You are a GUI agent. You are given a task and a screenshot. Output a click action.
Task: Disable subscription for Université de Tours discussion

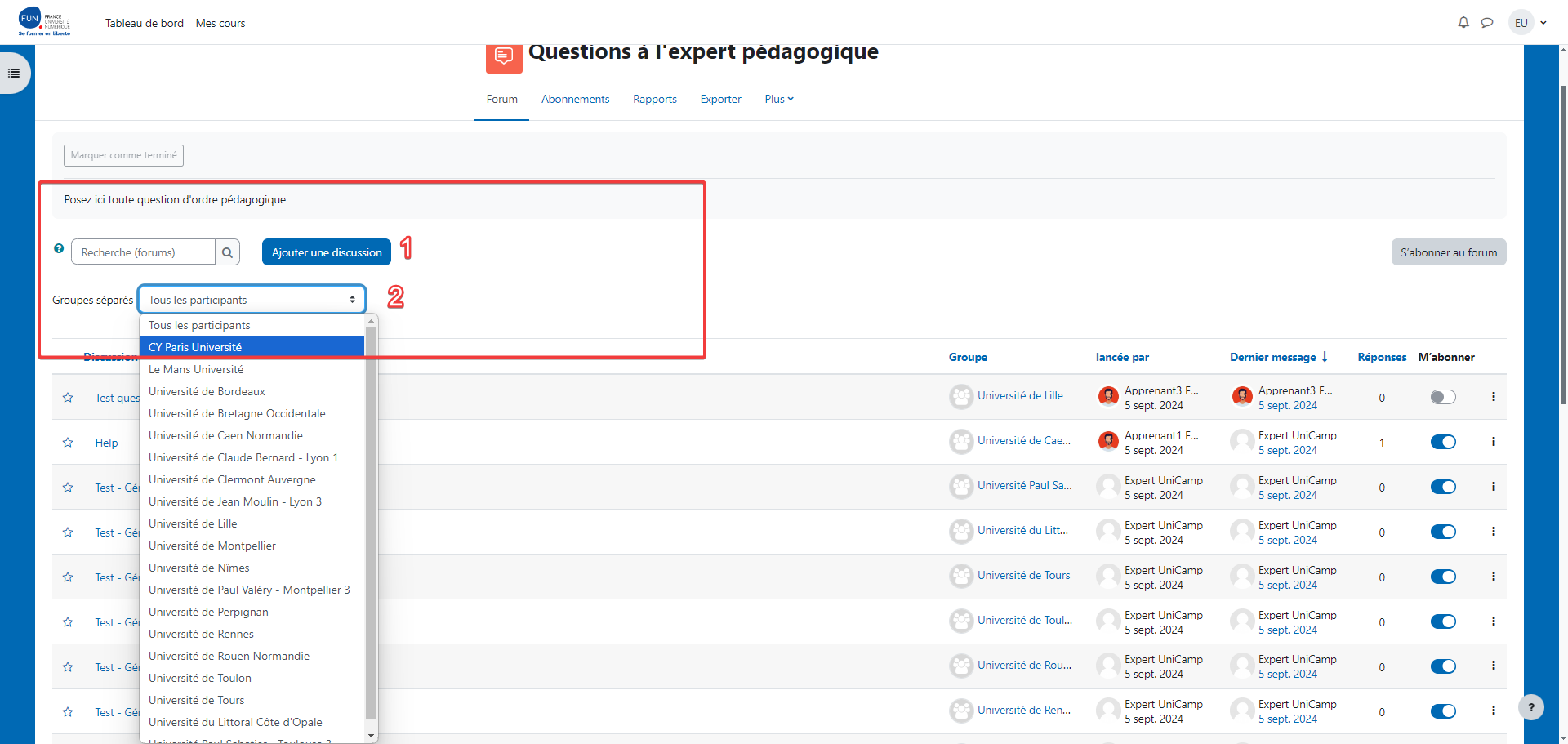(x=1443, y=577)
